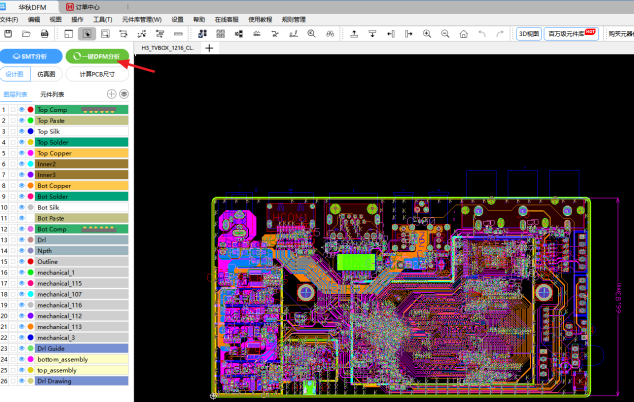Open a file with the folder icon

click(26, 34)
